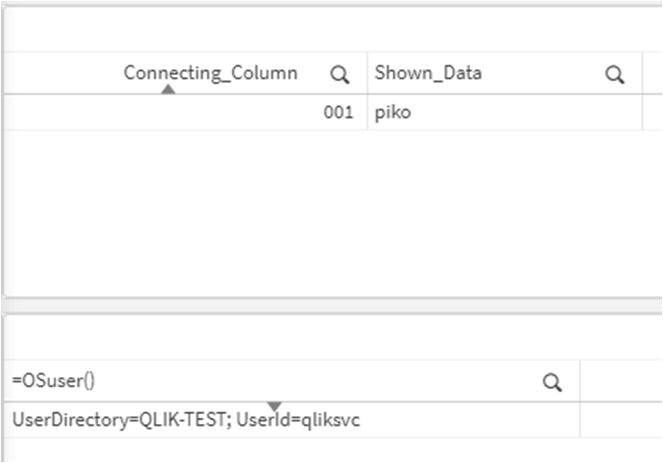This screenshot has width=663, height=463.
Task: Click the title area above =OSuser() table
Action: coord(333,337)
